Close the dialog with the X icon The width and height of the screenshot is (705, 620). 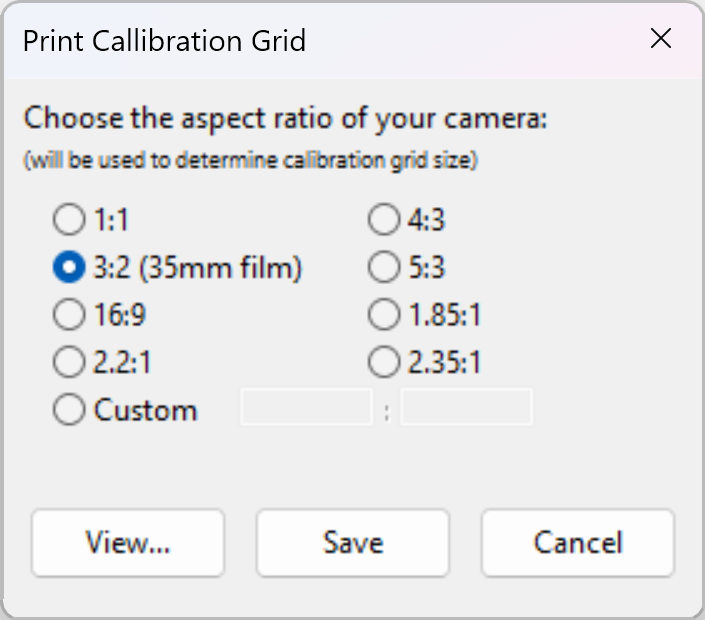660,39
